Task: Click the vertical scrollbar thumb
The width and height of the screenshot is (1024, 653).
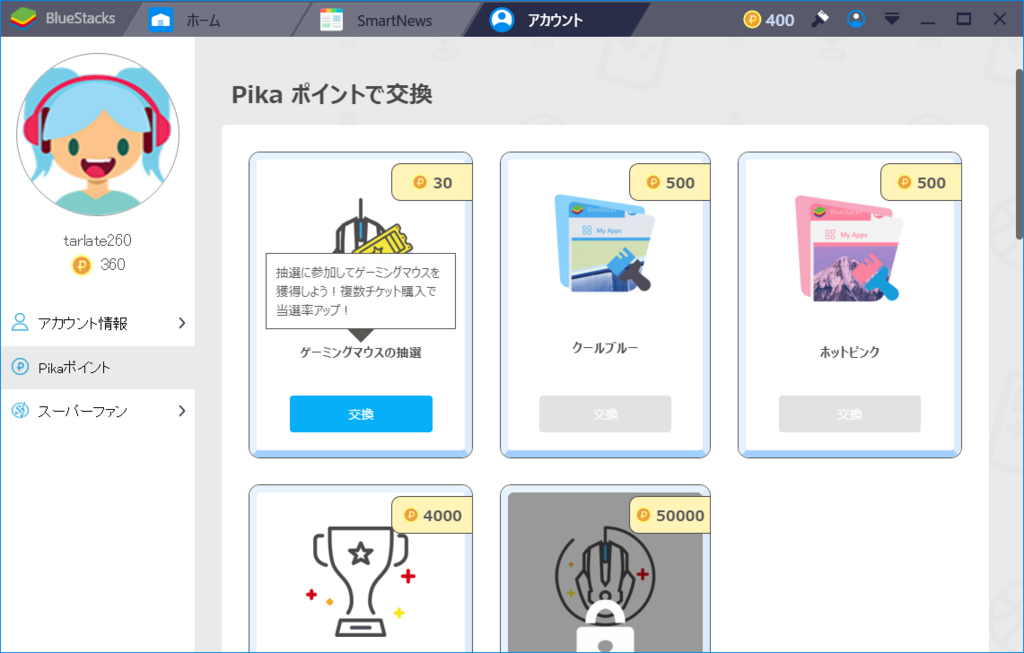Action: click(x=1019, y=154)
